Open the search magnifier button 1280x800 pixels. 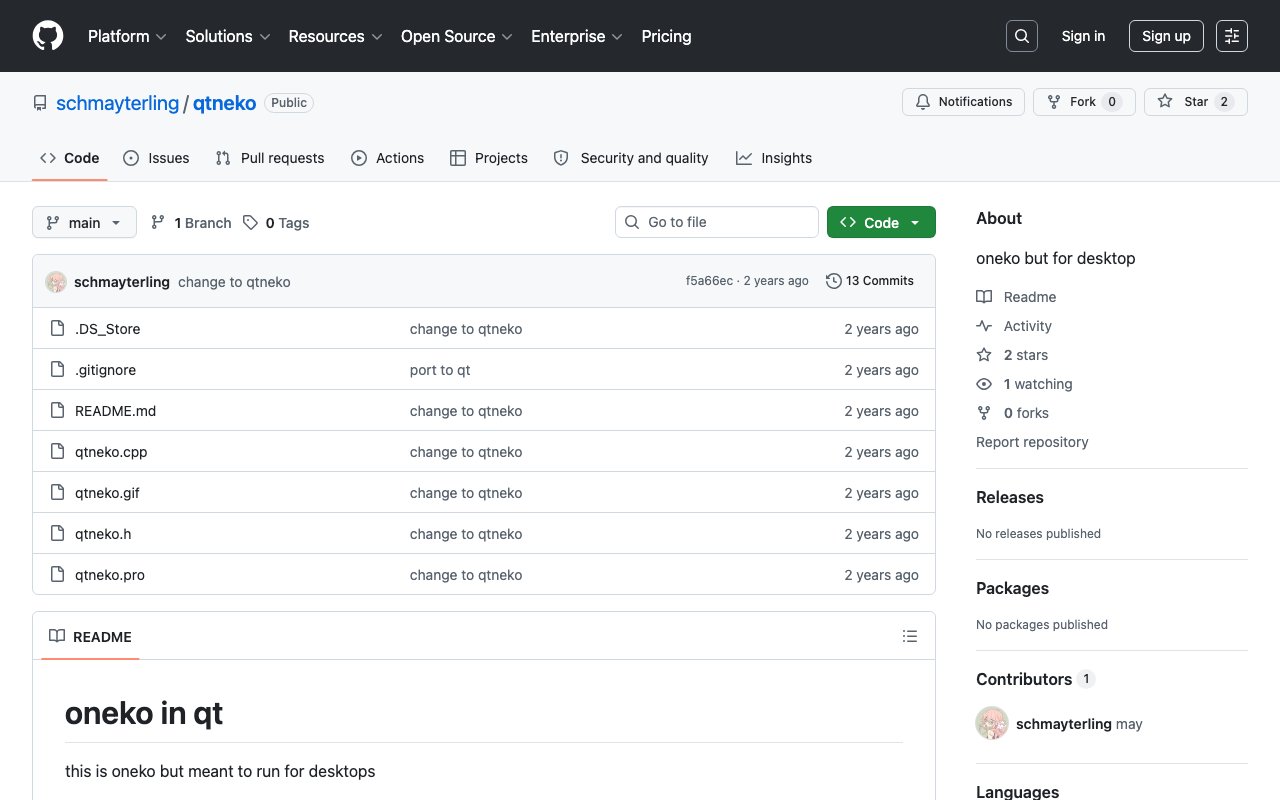click(1022, 36)
